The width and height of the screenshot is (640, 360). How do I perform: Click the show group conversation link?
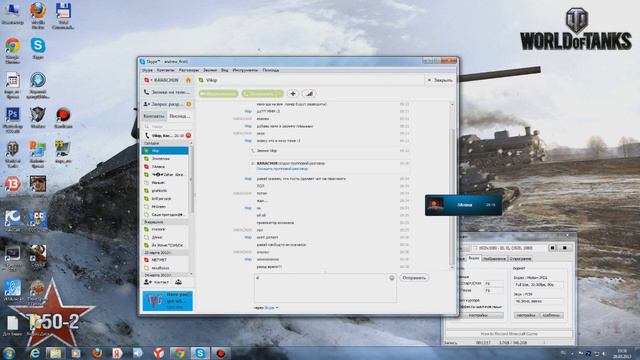pyautogui.click(x=282, y=169)
